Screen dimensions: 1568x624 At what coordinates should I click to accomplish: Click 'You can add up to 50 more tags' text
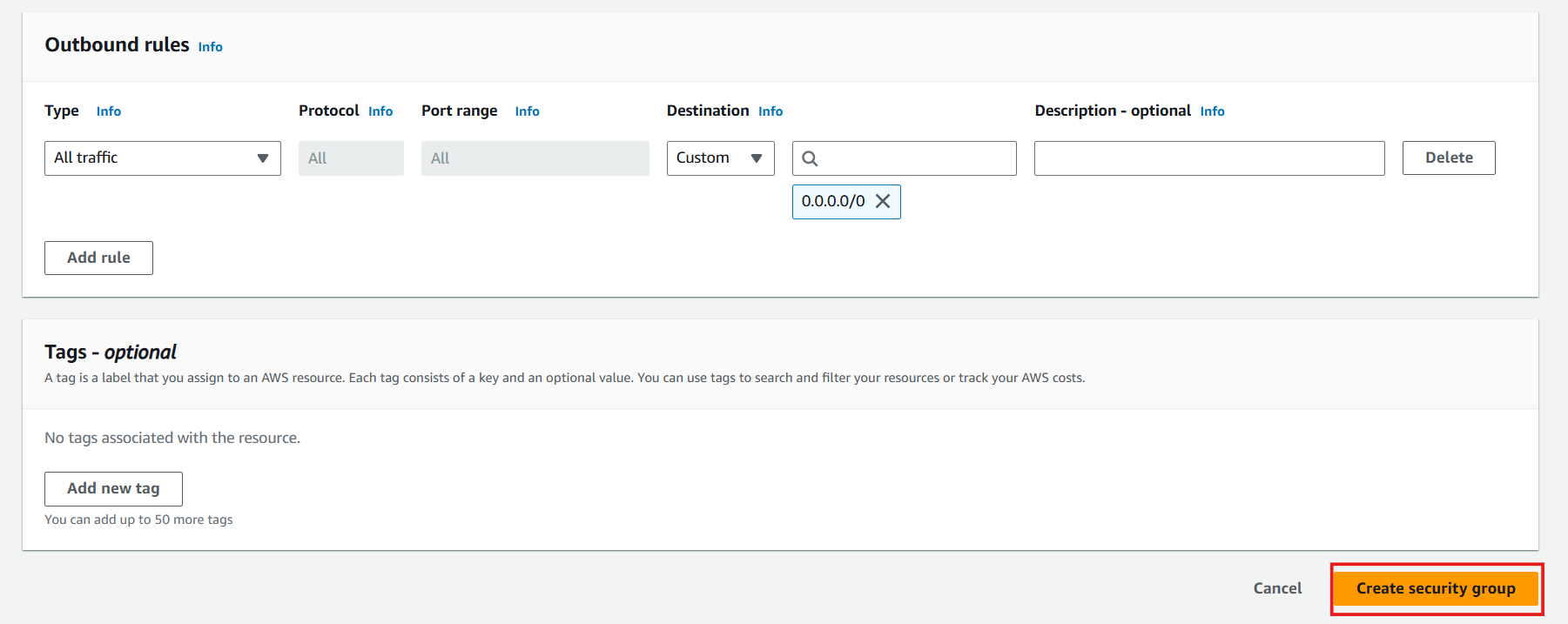pyautogui.click(x=138, y=520)
